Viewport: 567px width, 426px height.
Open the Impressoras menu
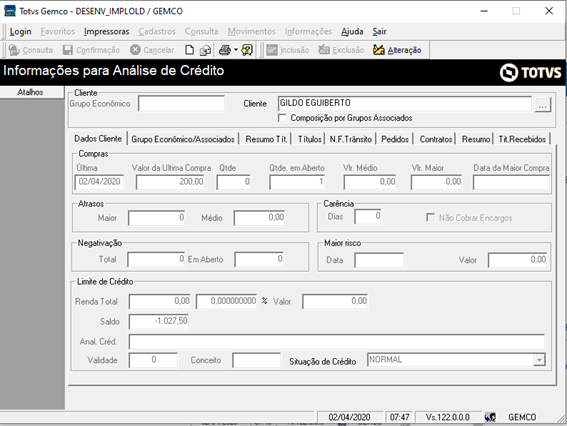[x=106, y=31]
